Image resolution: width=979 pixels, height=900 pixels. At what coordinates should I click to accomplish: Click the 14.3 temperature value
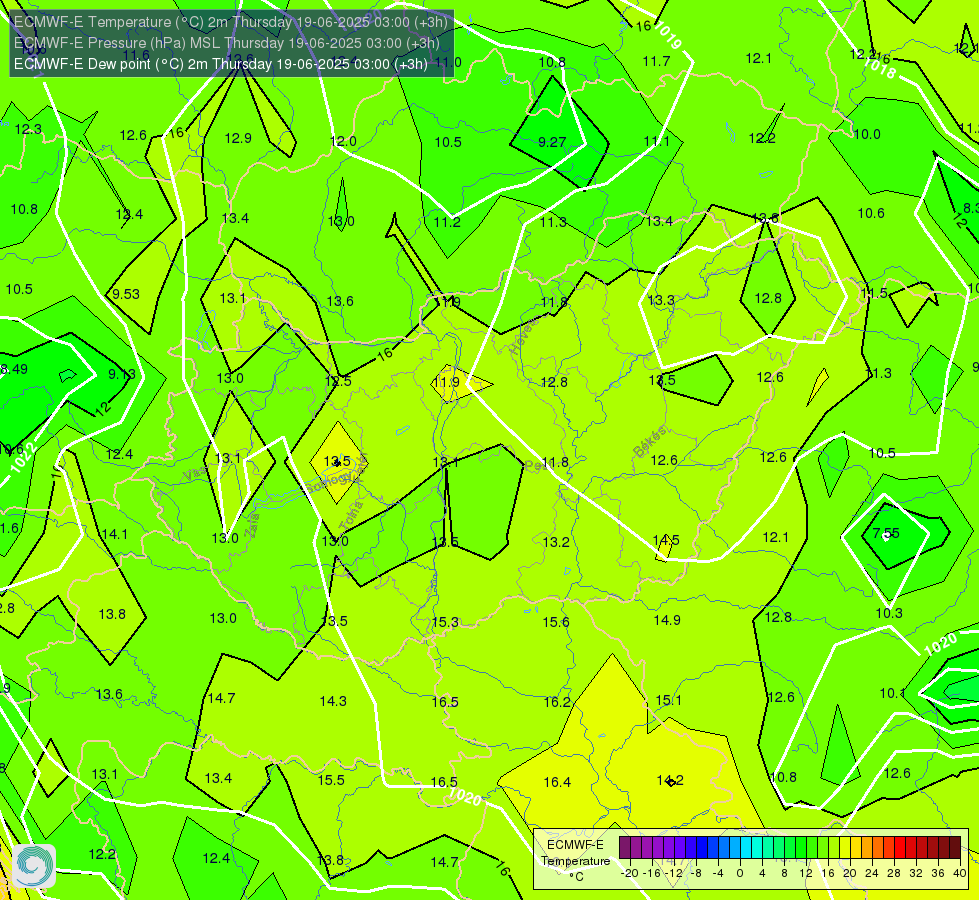pos(333,701)
